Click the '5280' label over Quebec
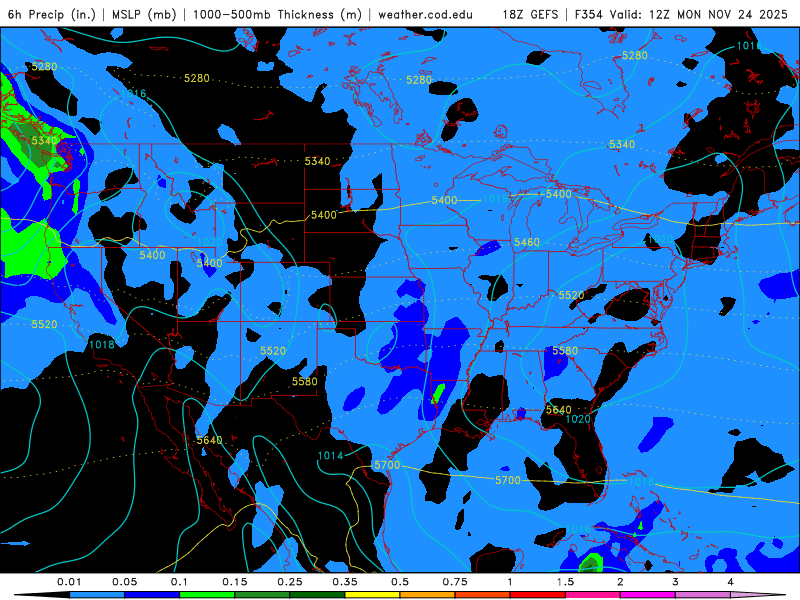The width and height of the screenshot is (800, 600). coord(635,55)
